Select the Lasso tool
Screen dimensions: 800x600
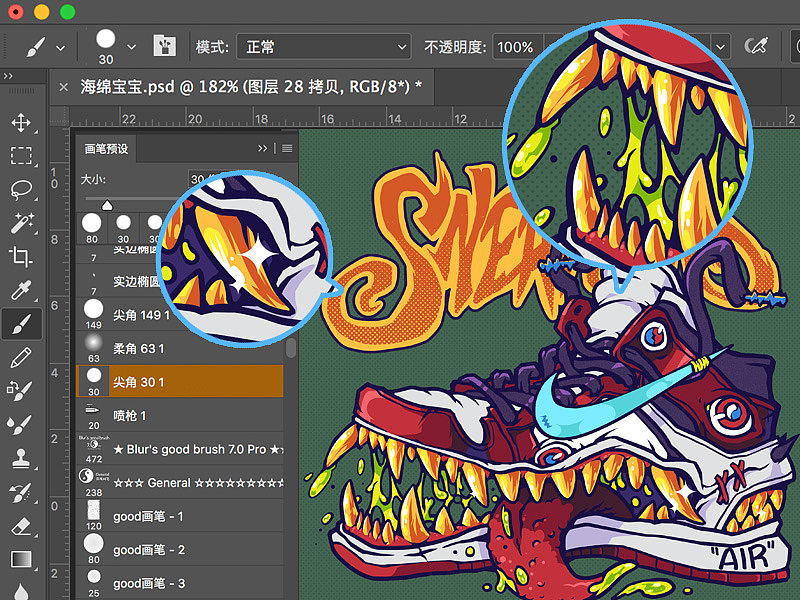(20, 189)
